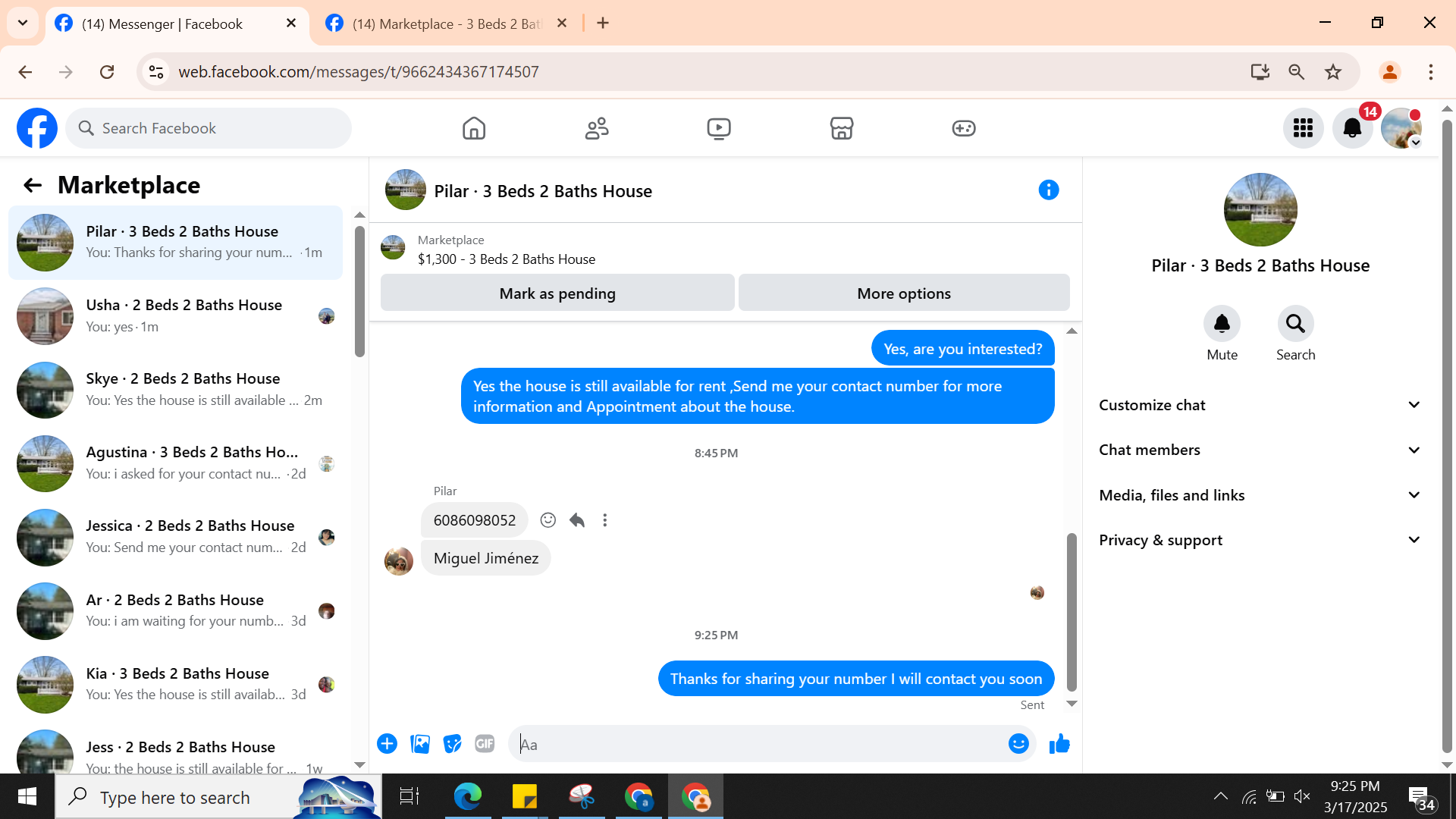Viewport: 1456px width, 819px height.
Task: Open Windows notification center
Action: (x=1420, y=797)
